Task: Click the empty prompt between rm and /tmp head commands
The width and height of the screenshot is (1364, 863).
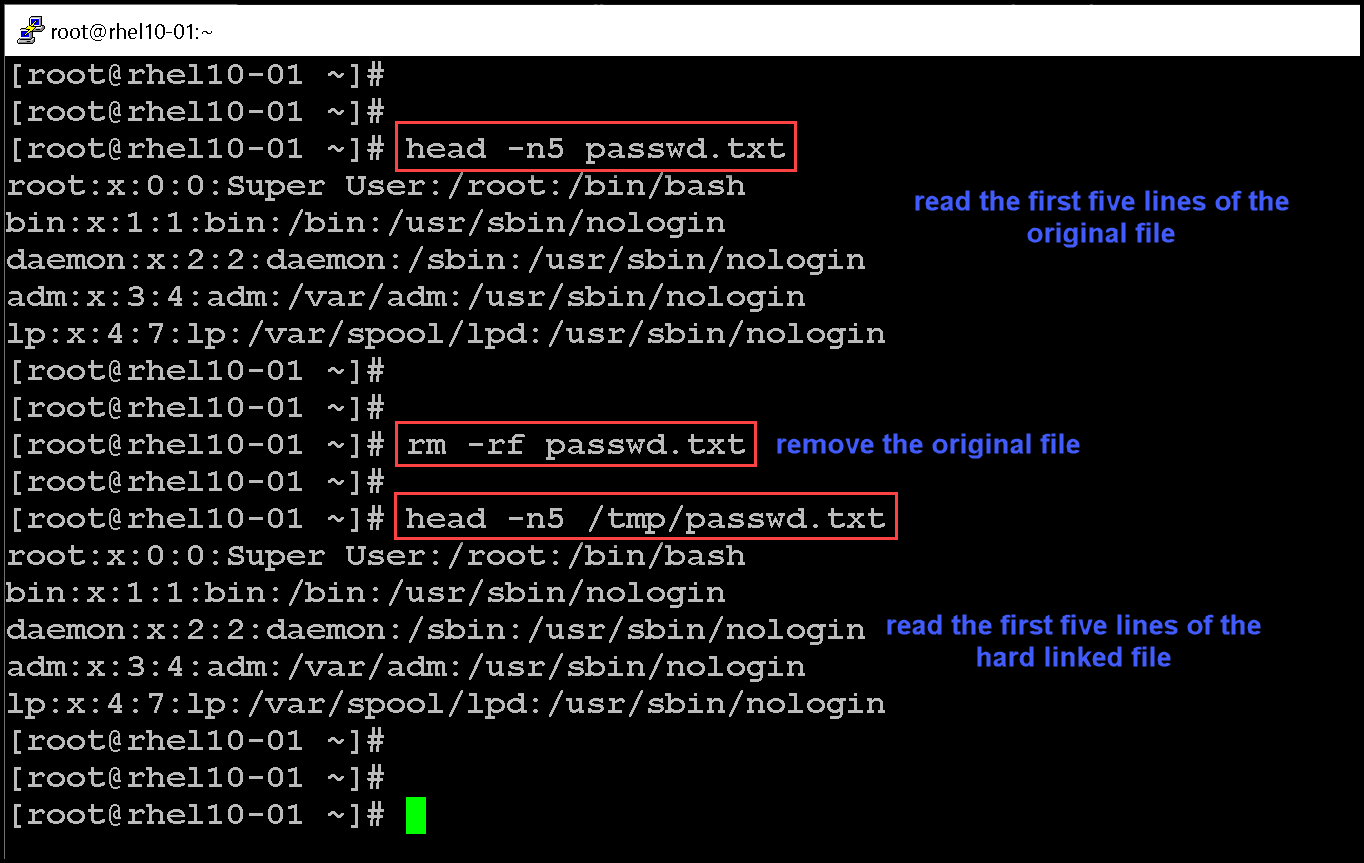Action: click(196, 482)
